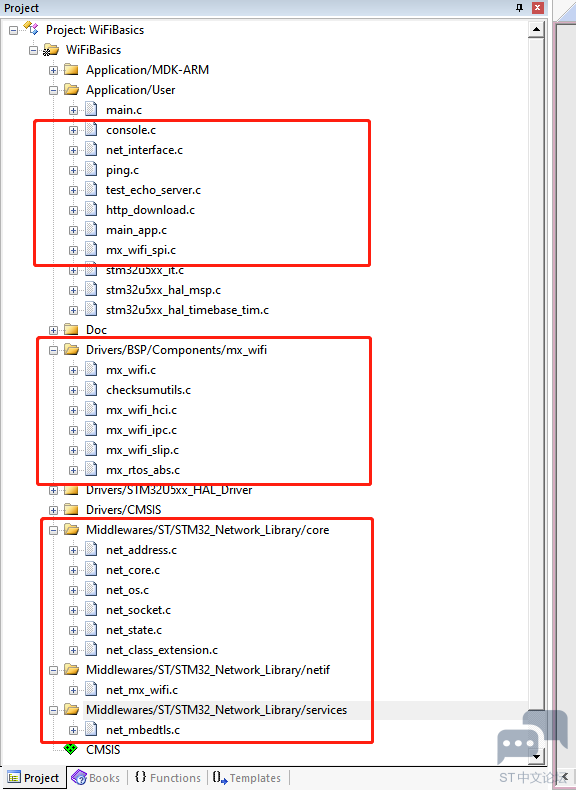
Task: Click the mx_wifi.c file icon
Action: pos(91,369)
